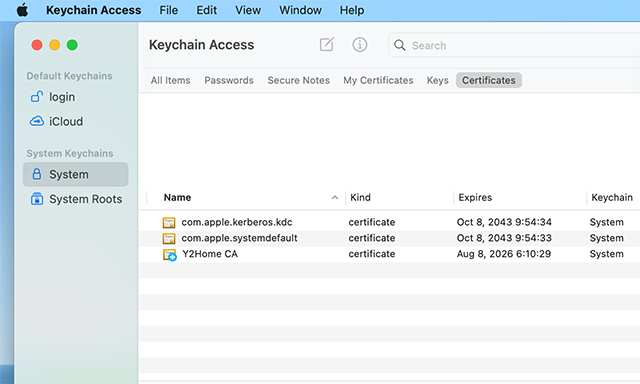Click expiry Oct 8, 2043 9:54:33
640x384 pixels.
(504, 238)
